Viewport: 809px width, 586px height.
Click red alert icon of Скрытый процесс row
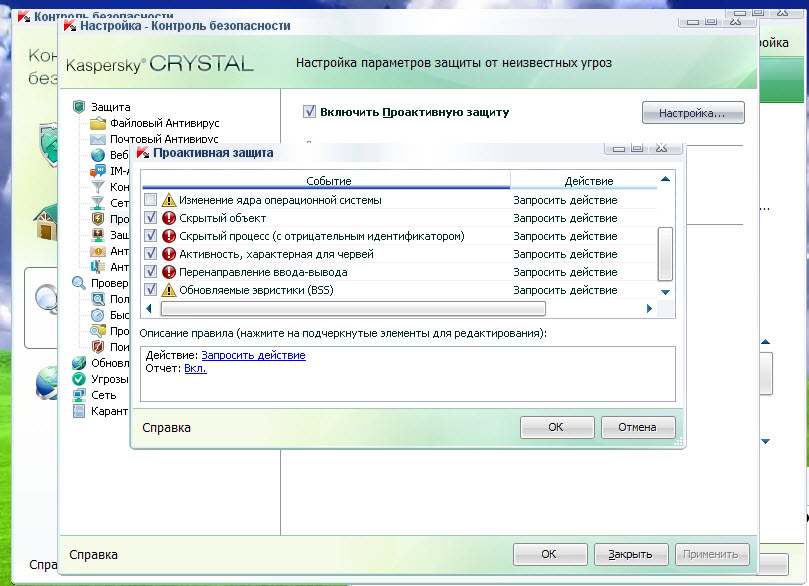[x=169, y=236]
